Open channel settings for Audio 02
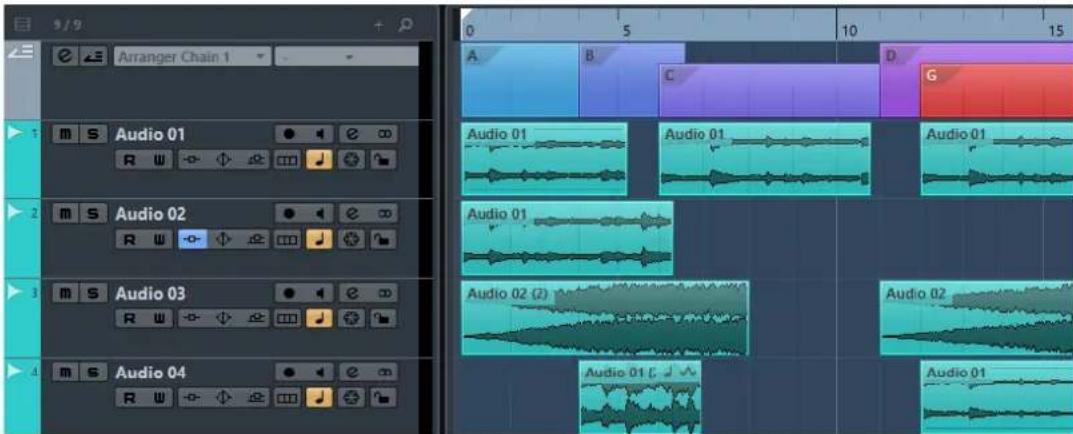The width and height of the screenshot is (1073, 434). click(x=353, y=215)
